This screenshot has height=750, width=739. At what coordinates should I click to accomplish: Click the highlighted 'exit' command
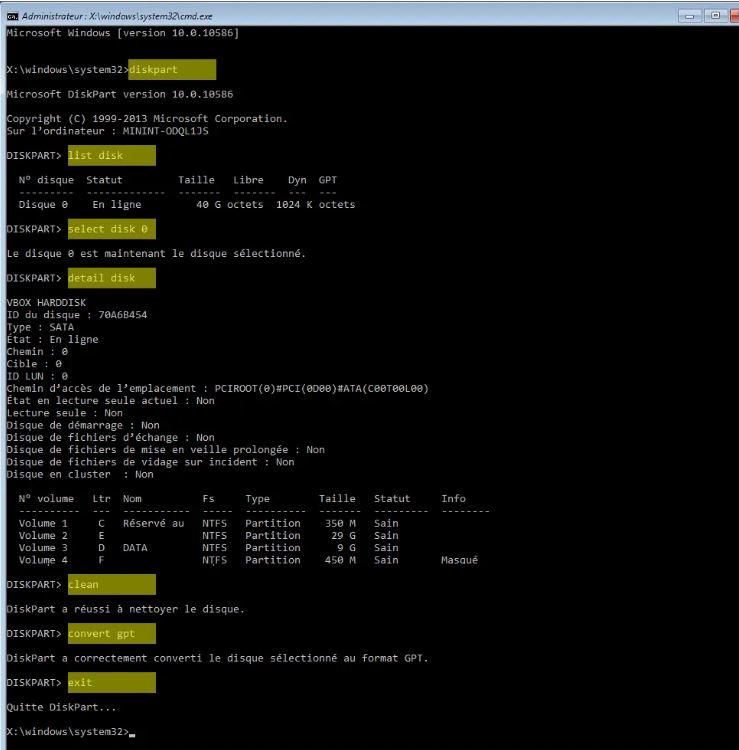pyautogui.click(x=111, y=683)
